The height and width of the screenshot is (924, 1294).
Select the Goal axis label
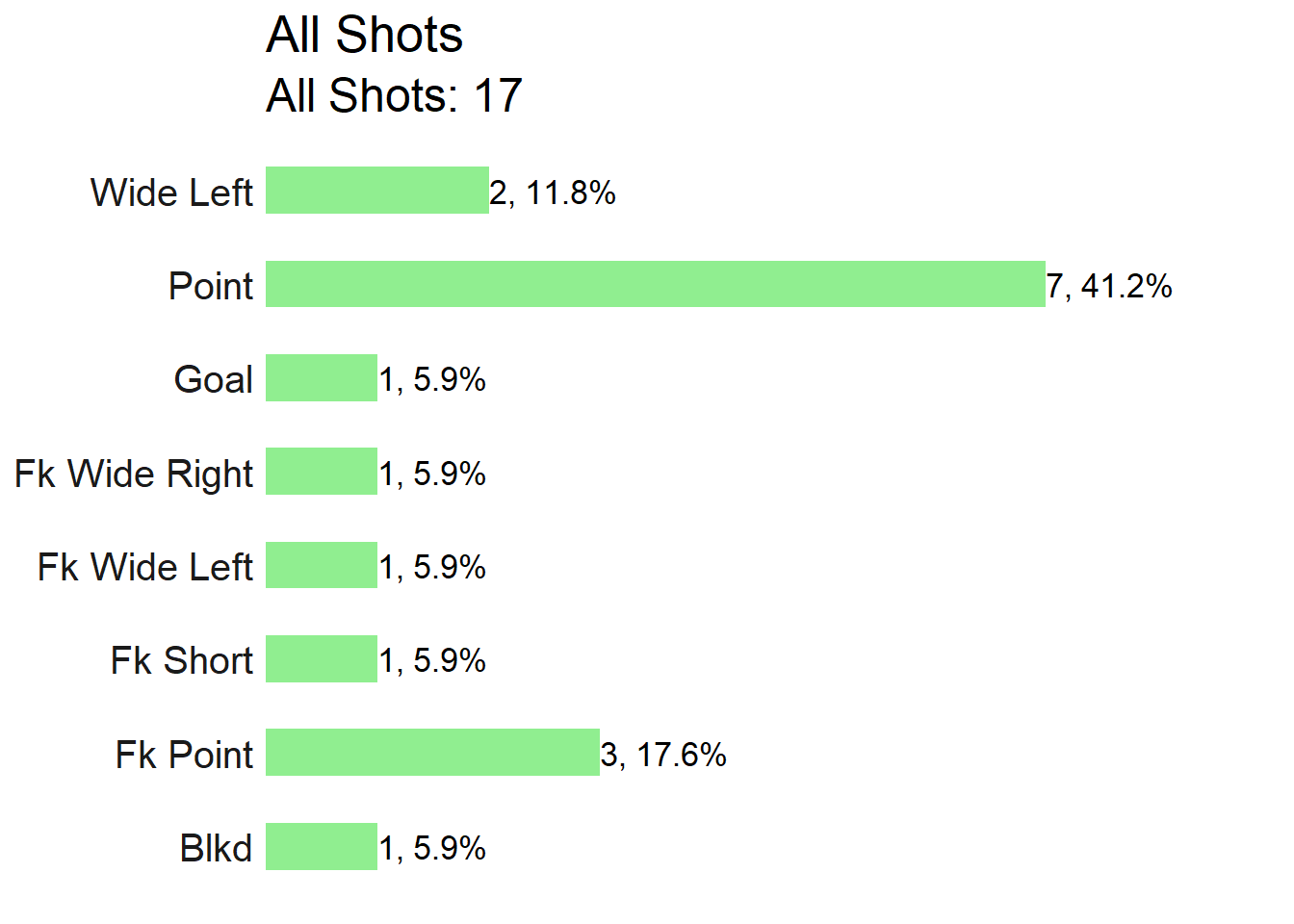tap(214, 379)
